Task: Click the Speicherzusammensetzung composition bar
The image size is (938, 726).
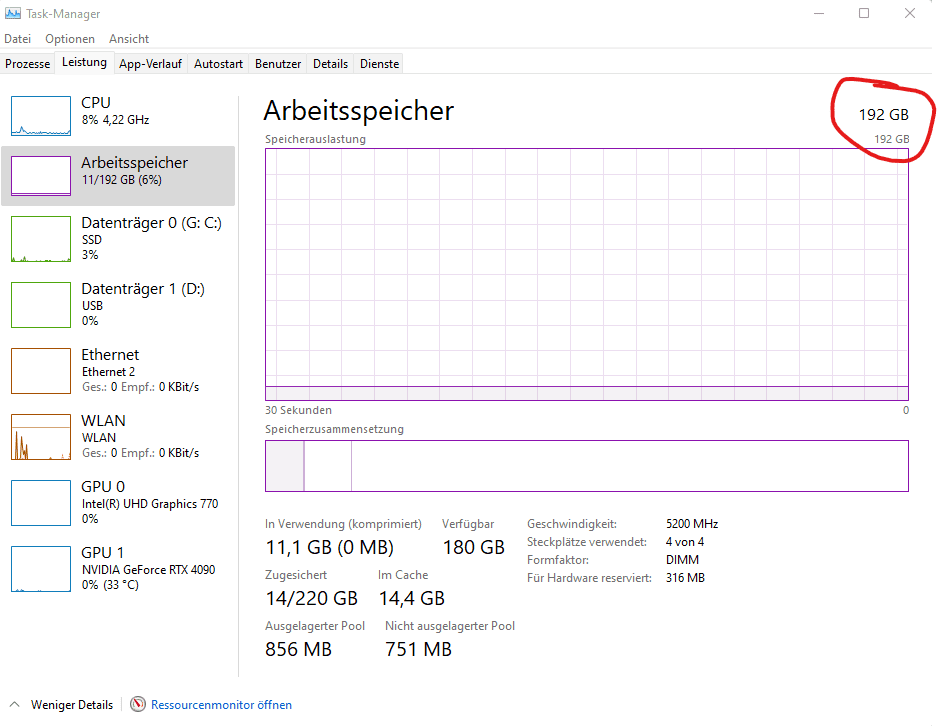Action: 587,466
